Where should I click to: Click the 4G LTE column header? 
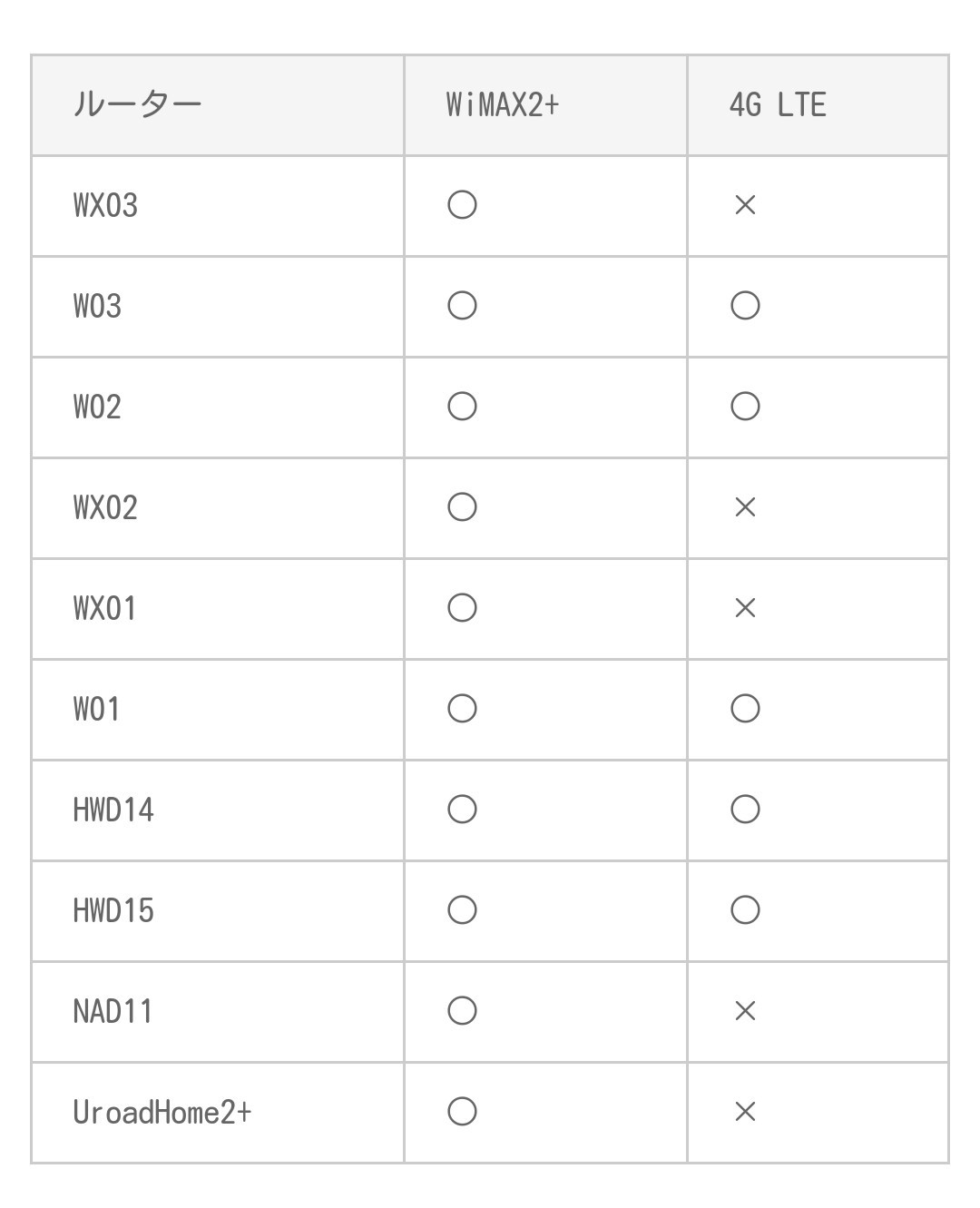(x=778, y=104)
